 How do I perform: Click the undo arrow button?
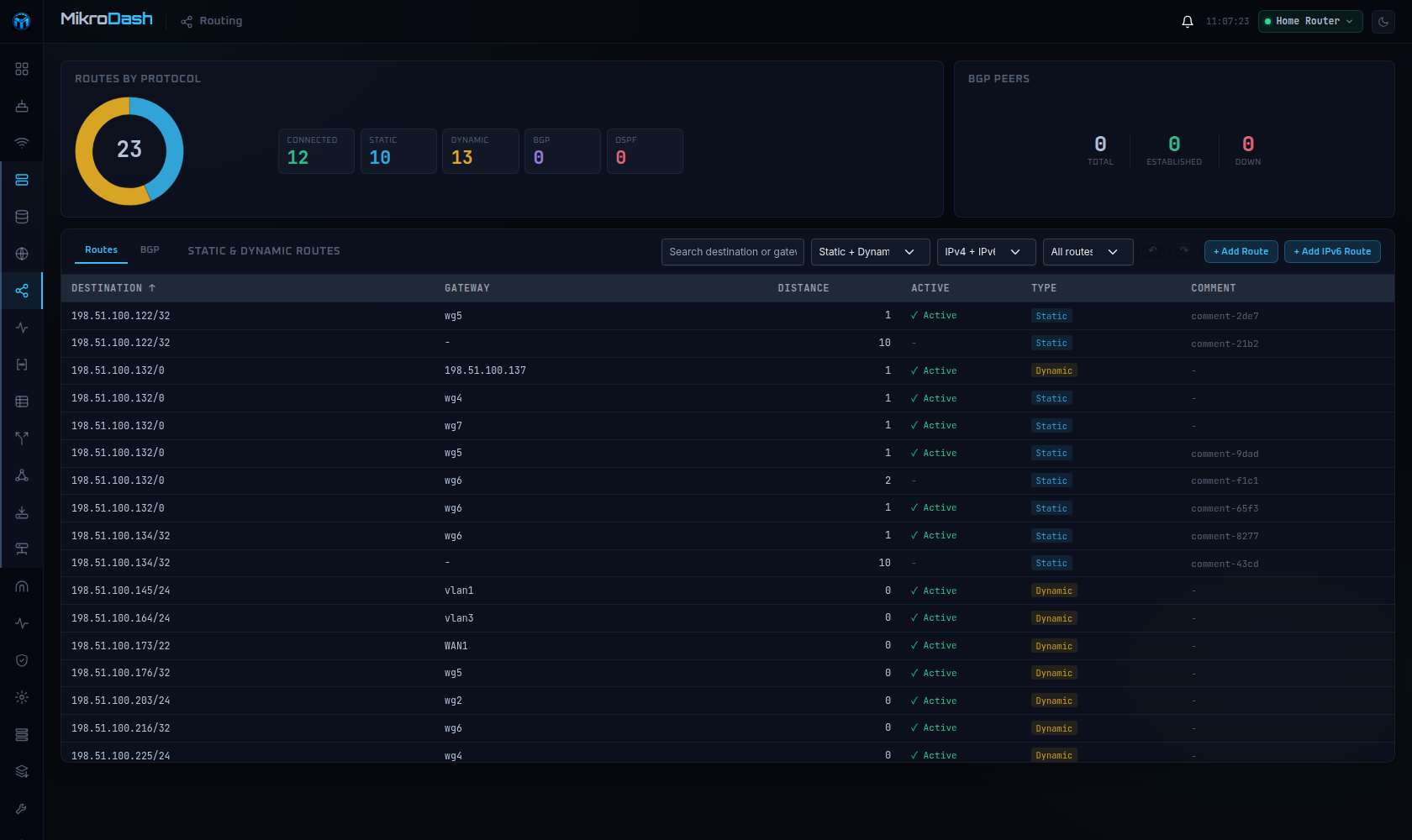[x=1153, y=251]
